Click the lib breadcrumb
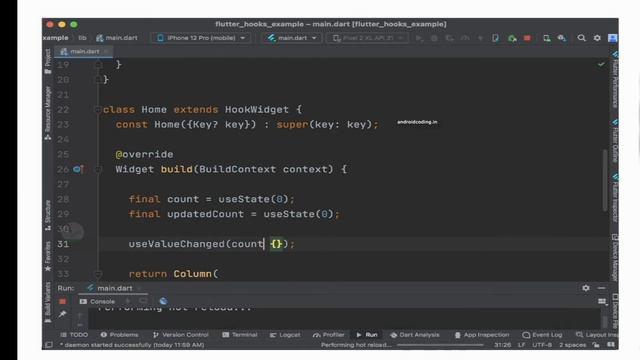Image resolution: width=640 pixels, height=360 pixels. [82, 38]
